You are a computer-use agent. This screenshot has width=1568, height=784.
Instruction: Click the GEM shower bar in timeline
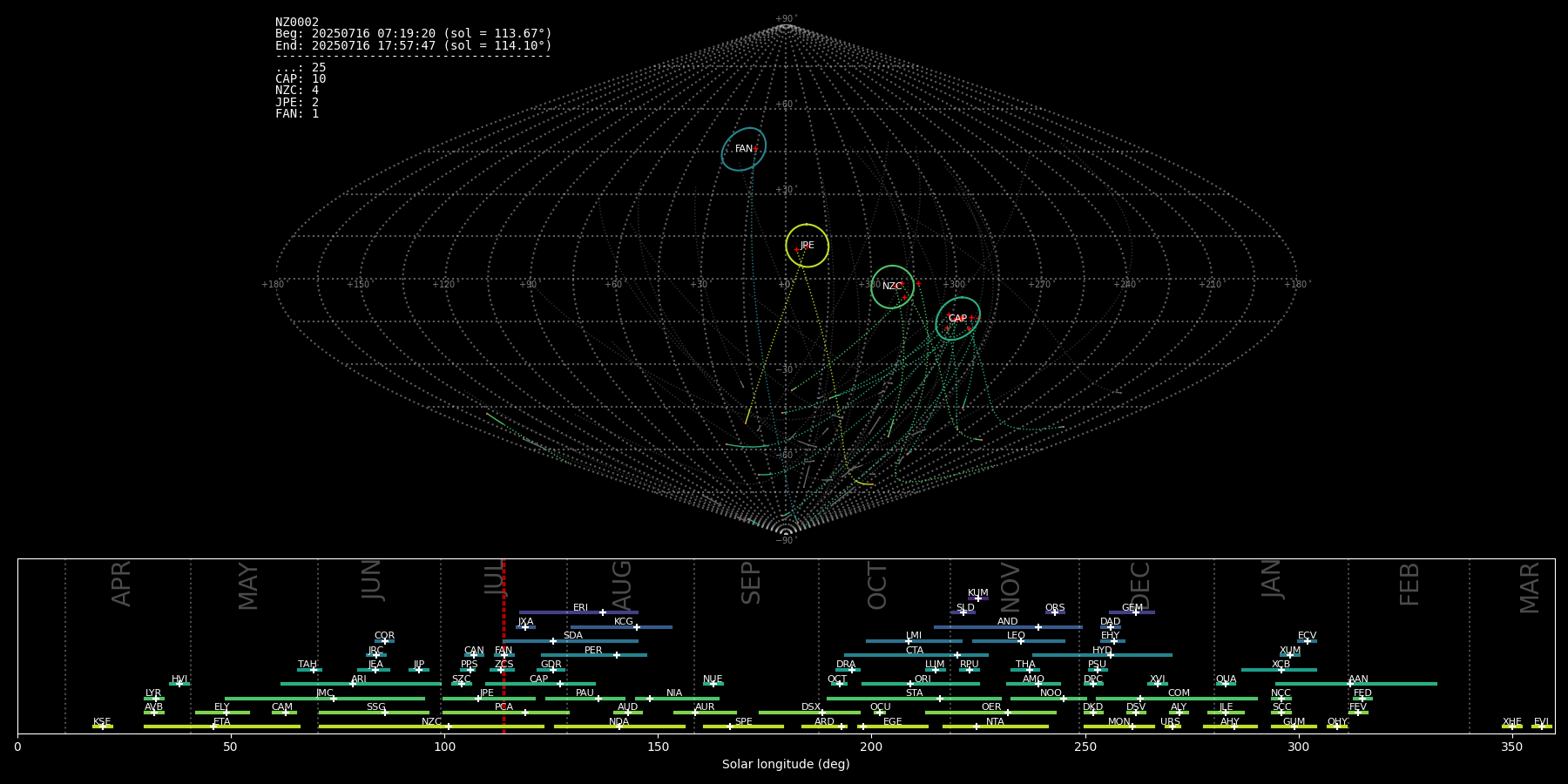click(1132, 612)
